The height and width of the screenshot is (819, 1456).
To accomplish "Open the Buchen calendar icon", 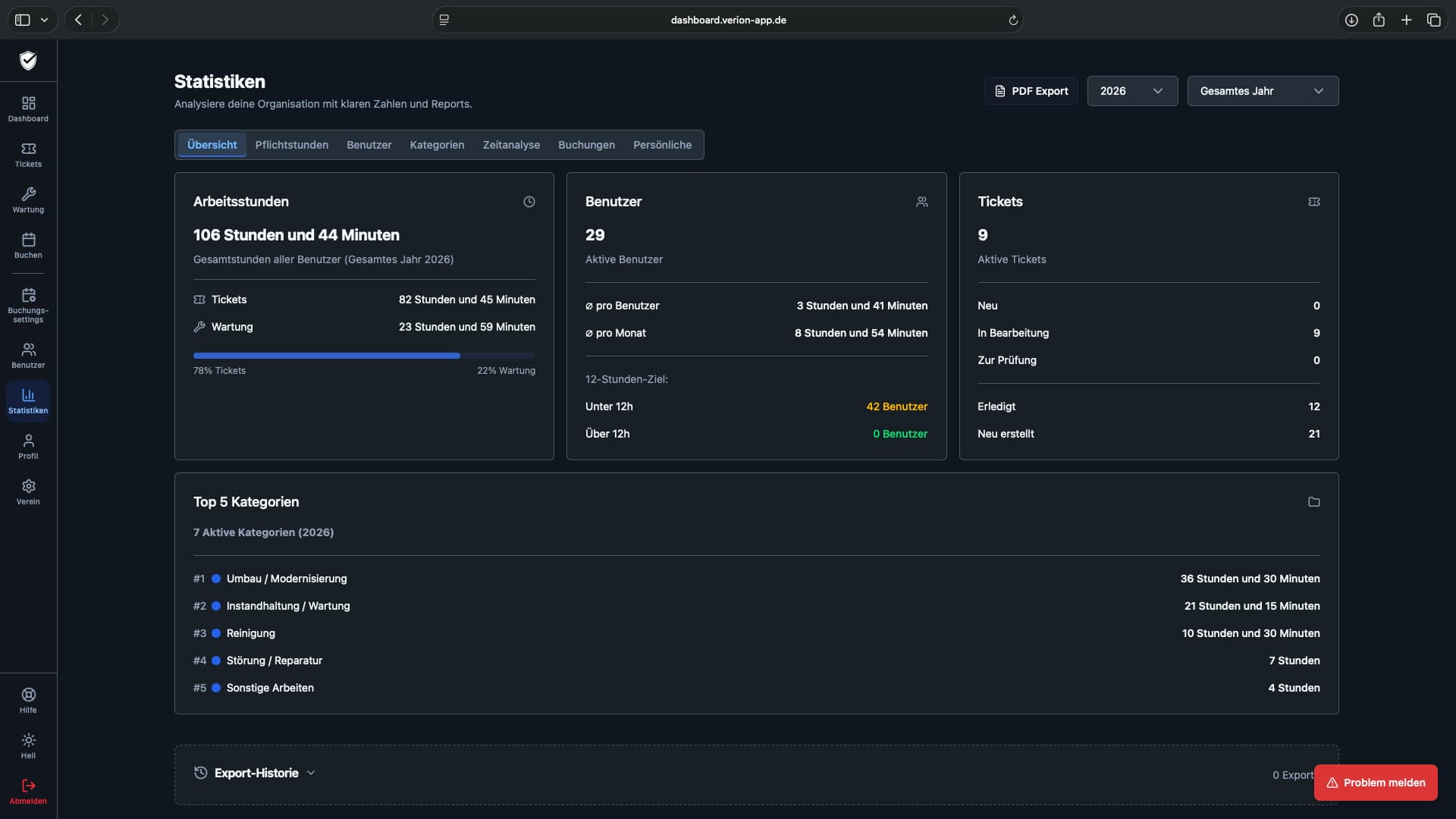I will coord(28,240).
